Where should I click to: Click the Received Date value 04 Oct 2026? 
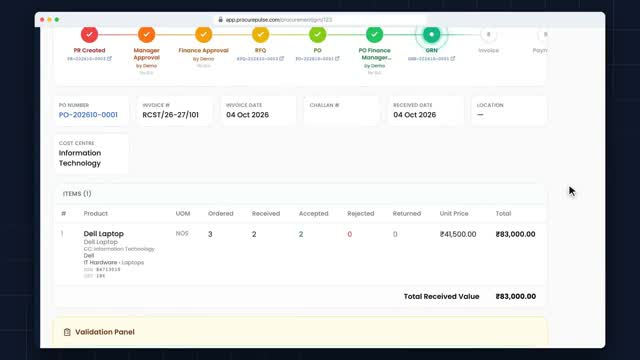click(x=415, y=115)
